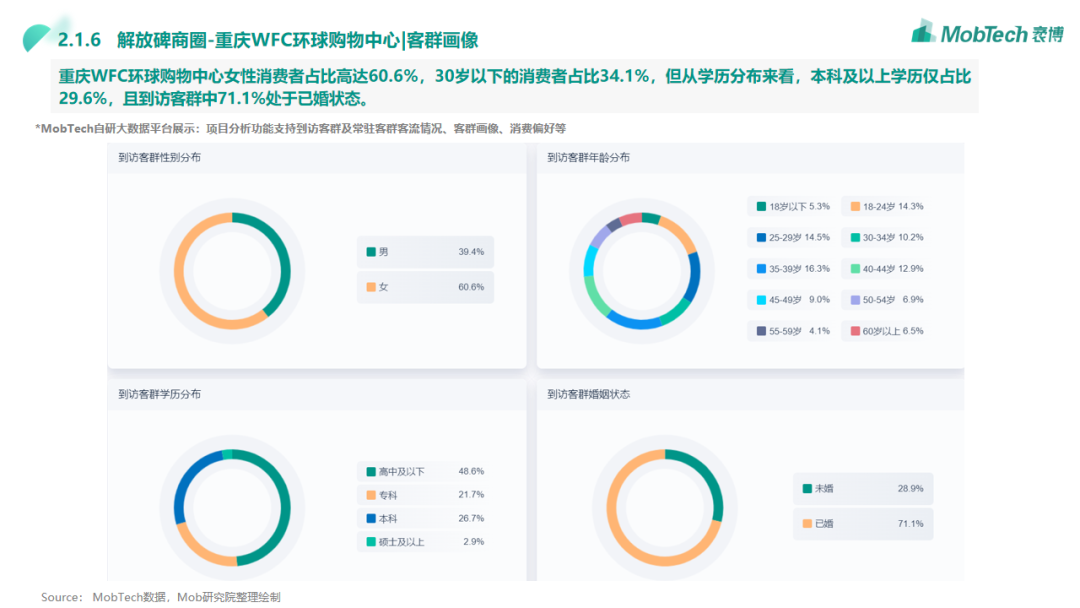
Task: Click the green swatch beside 男
Action: [x=371, y=252]
